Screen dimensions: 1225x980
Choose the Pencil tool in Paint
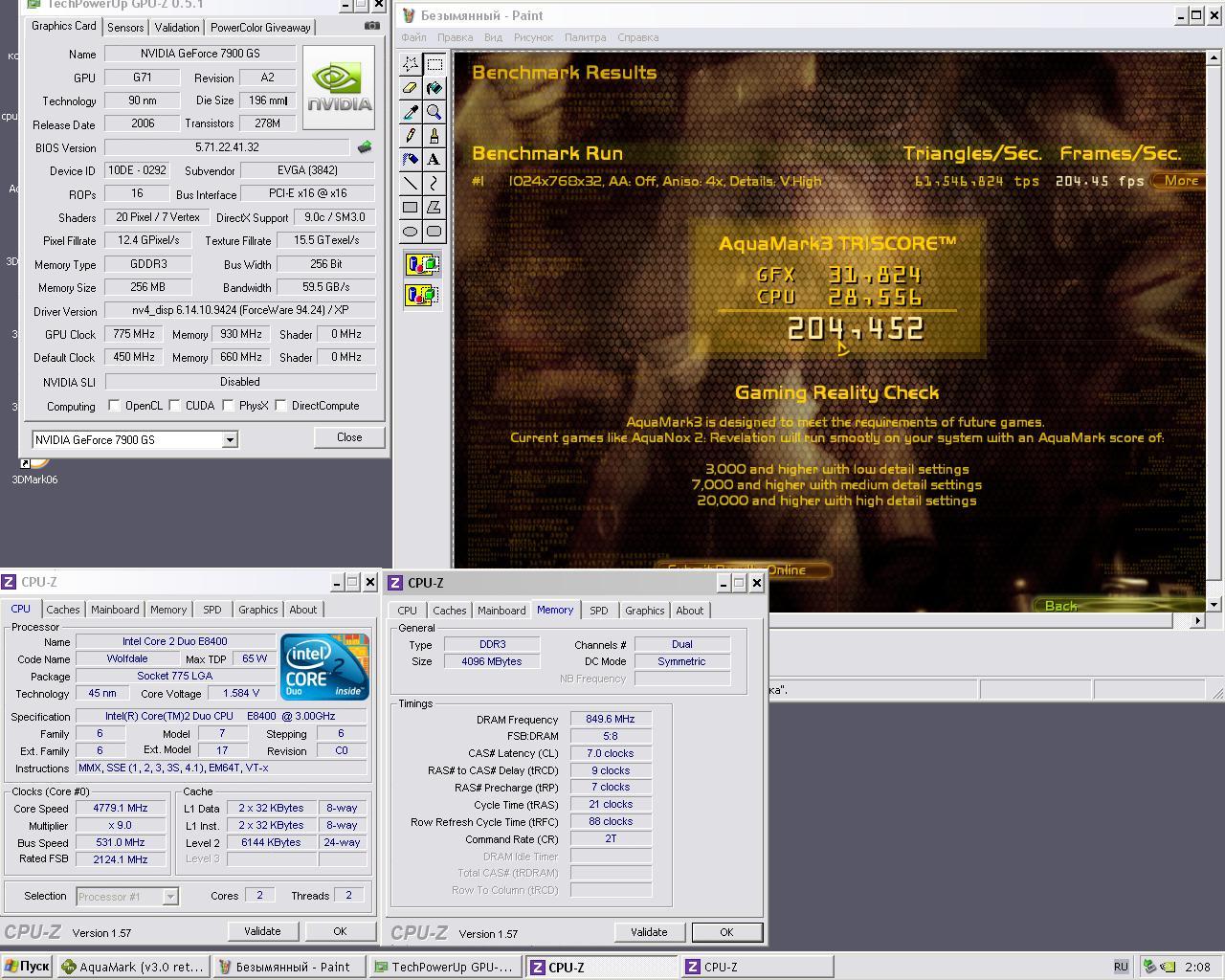click(411, 136)
